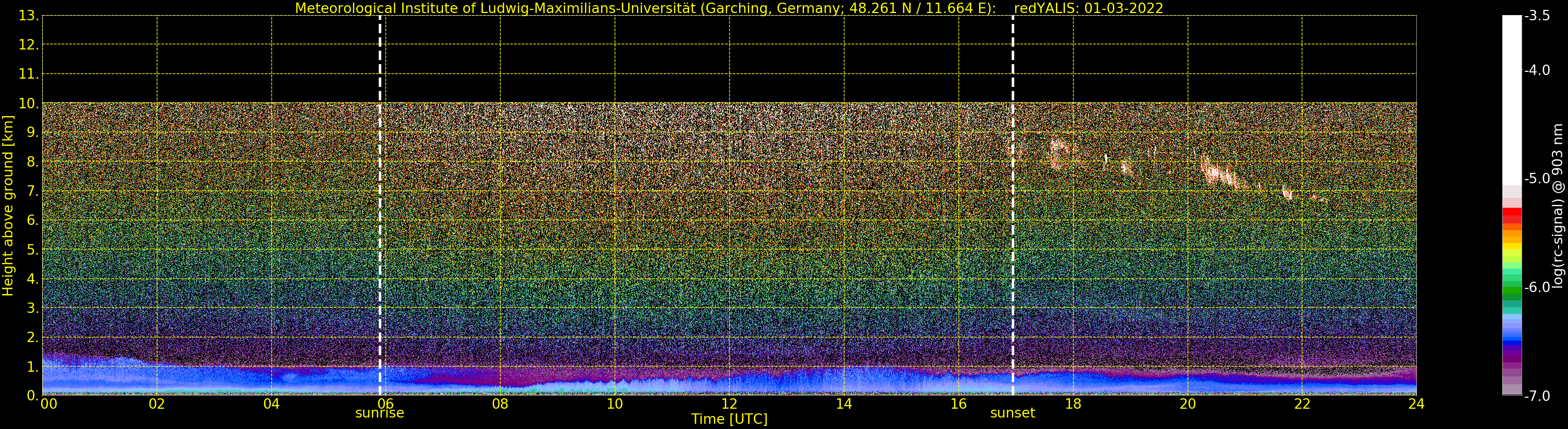The width and height of the screenshot is (1568, 429).
Task: Click the '-4.0' colorbar label
Action: point(1537,70)
